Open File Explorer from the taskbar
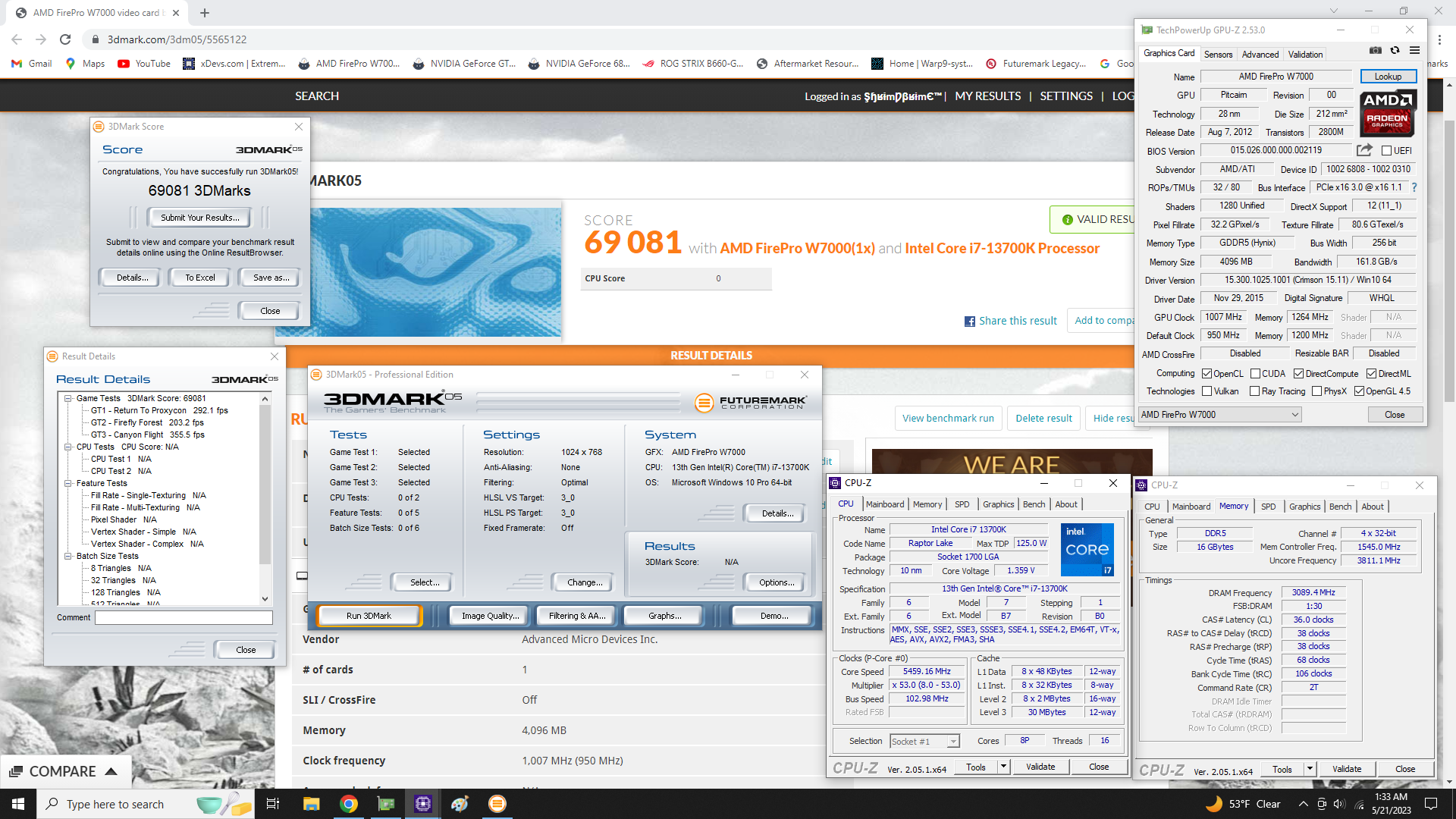This screenshot has height=819, width=1456. (x=311, y=804)
